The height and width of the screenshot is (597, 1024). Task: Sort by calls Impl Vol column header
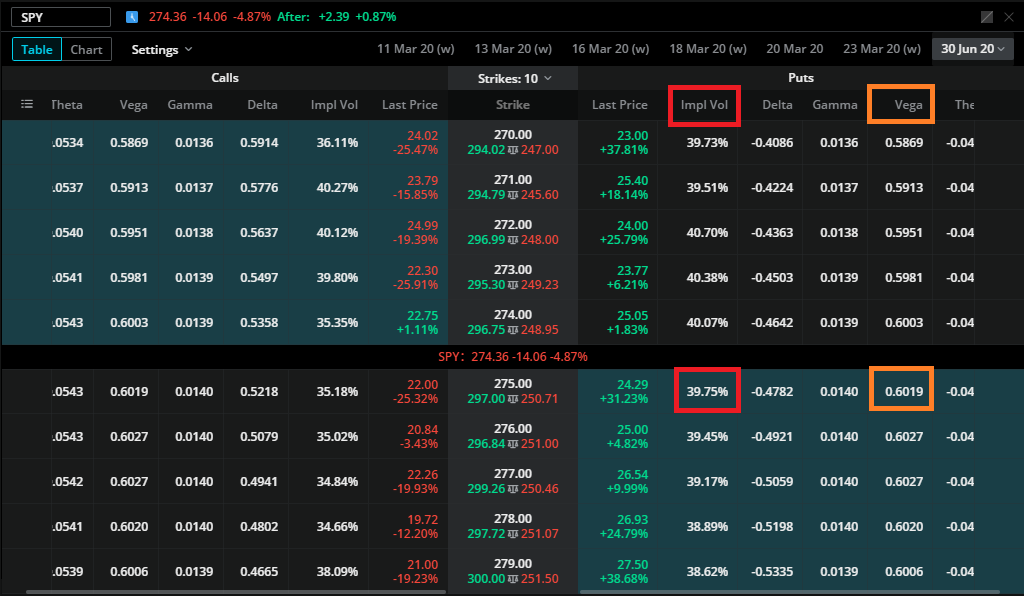pyautogui.click(x=334, y=105)
